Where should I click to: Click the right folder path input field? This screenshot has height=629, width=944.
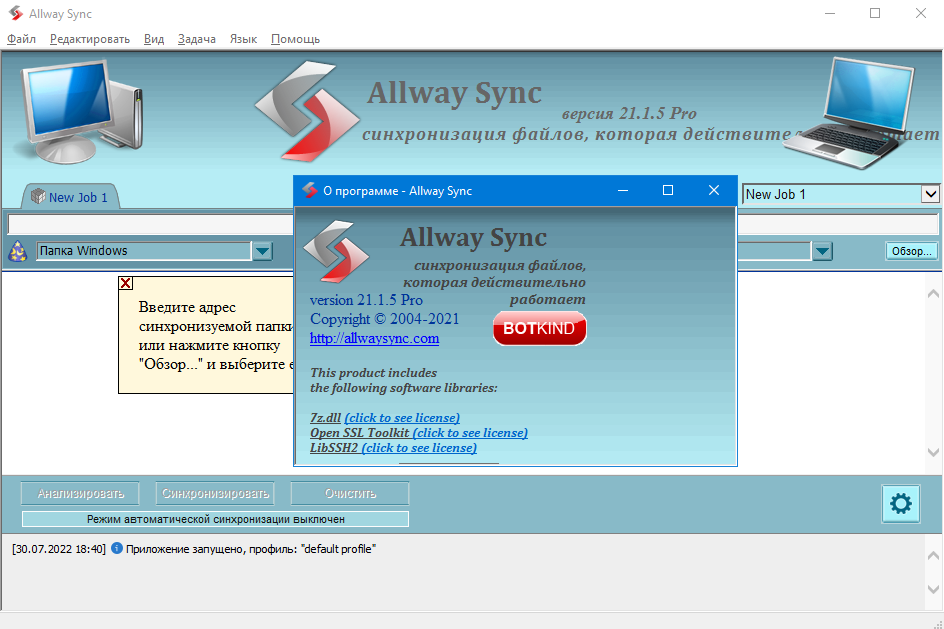(838, 224)
